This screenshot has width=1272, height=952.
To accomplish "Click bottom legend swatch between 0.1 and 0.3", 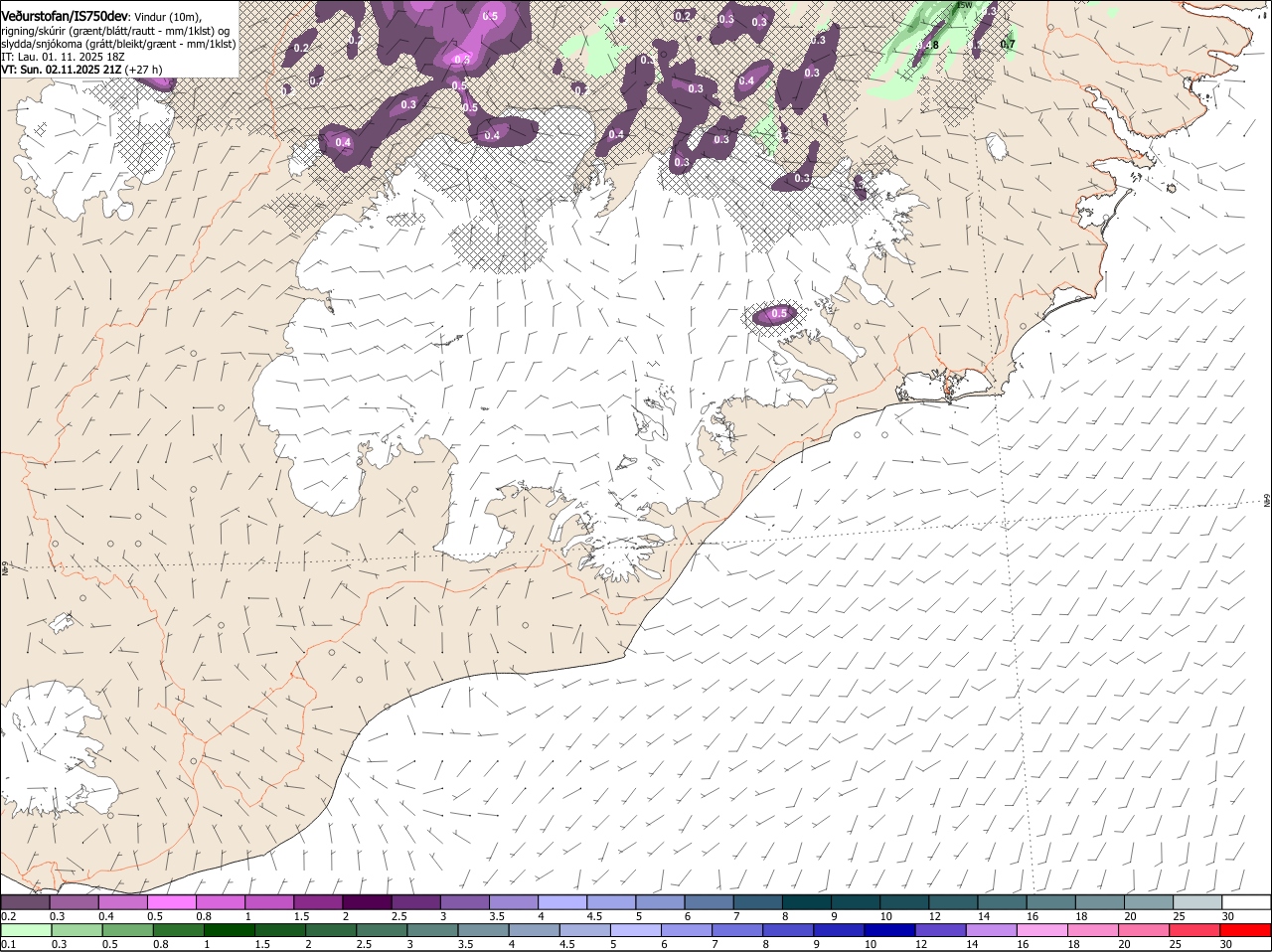I will click(x=26, y=930).
